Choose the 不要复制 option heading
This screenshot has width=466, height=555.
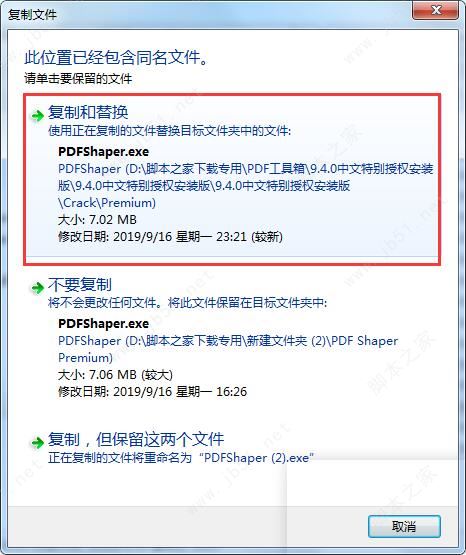coord(80,284)
